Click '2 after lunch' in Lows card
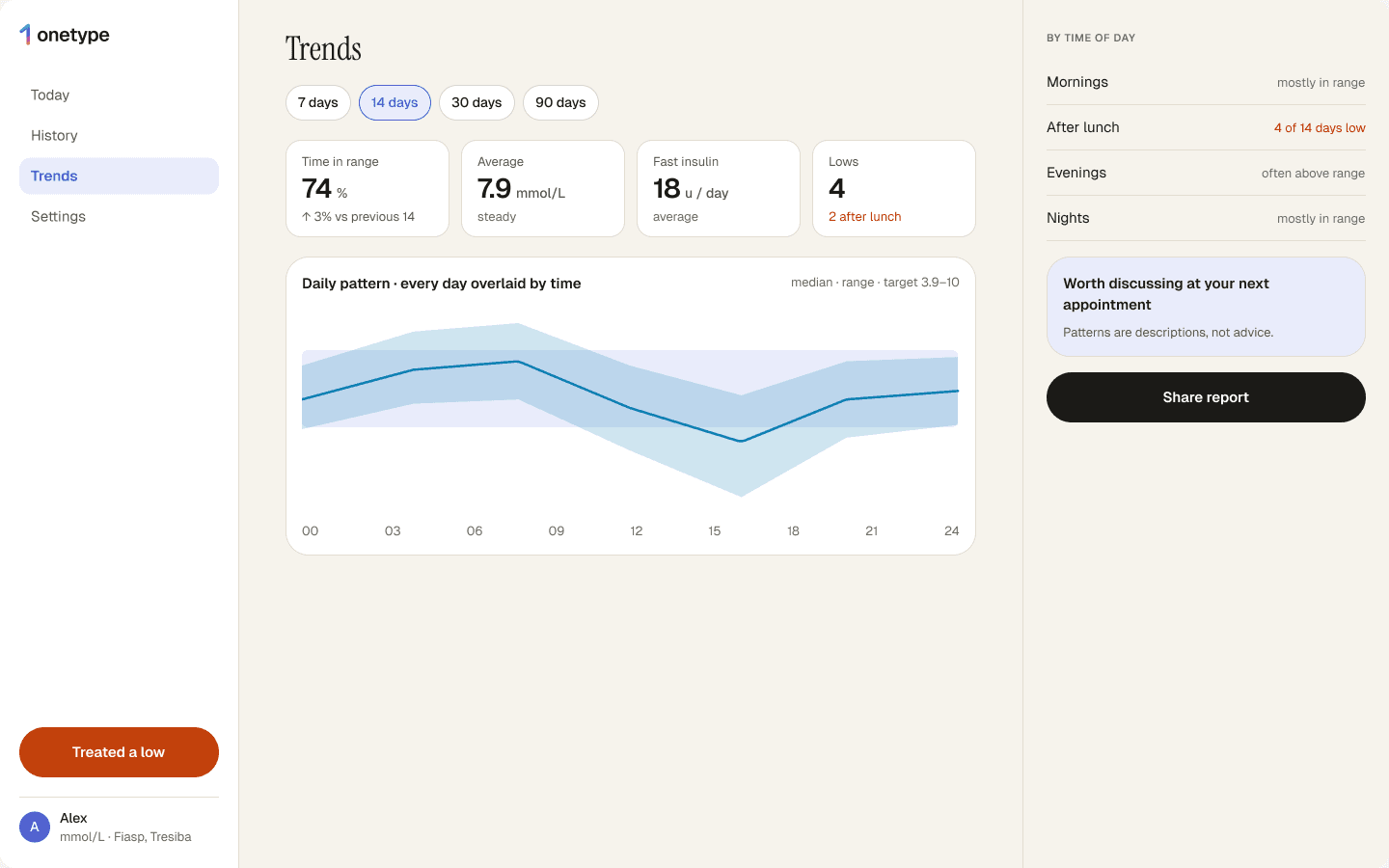Screen dimensions: 1389x868 click(x=864, y=217)
